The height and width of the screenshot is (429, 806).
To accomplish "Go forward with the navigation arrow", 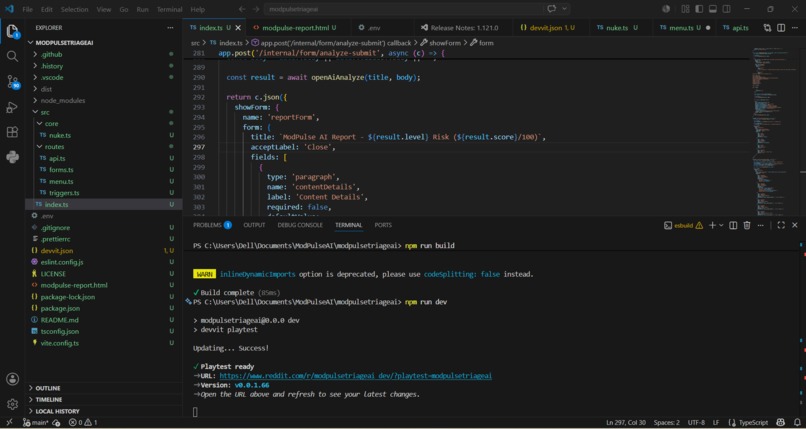I will (257, 9).
